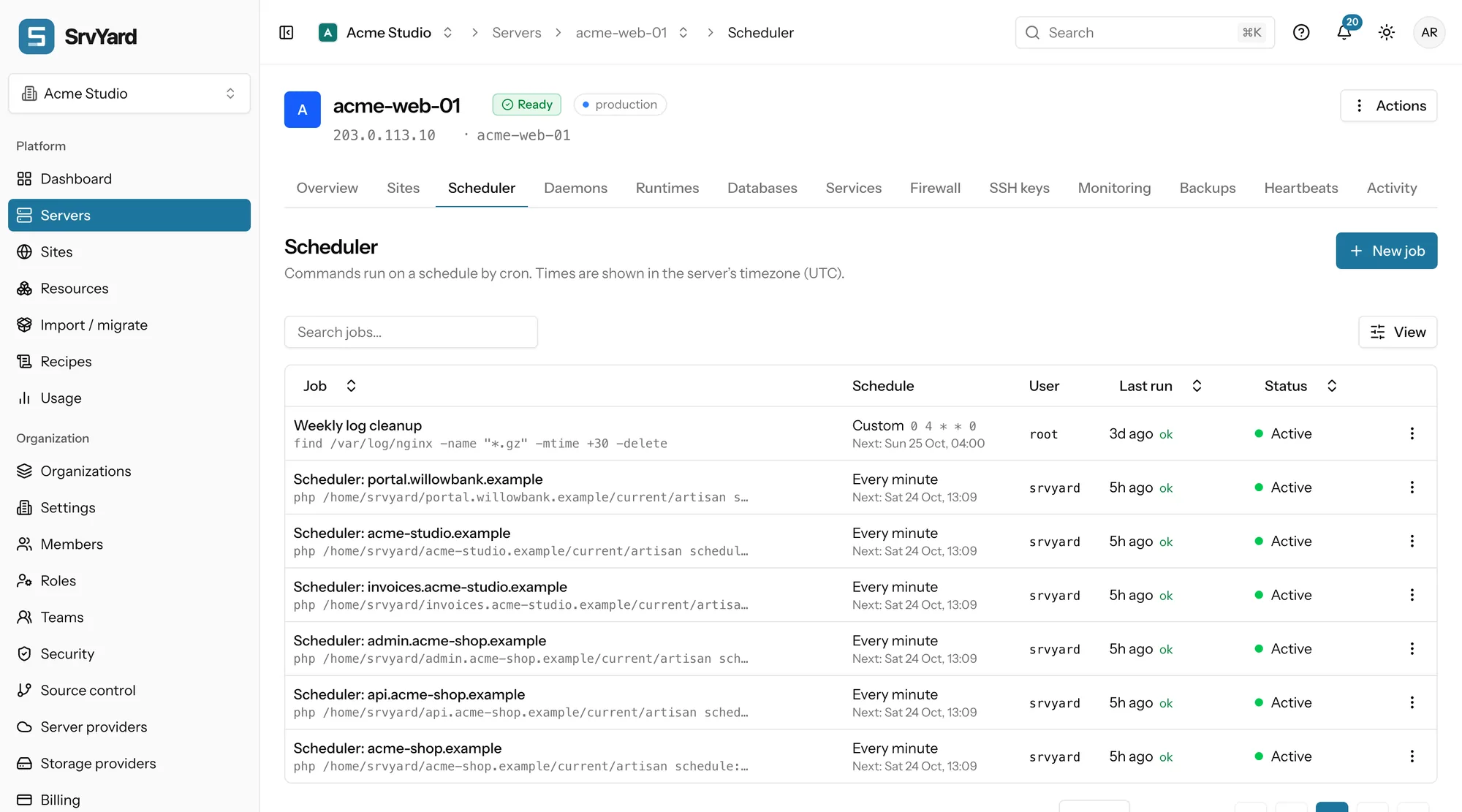Click the production environment badge

(620, 105)
